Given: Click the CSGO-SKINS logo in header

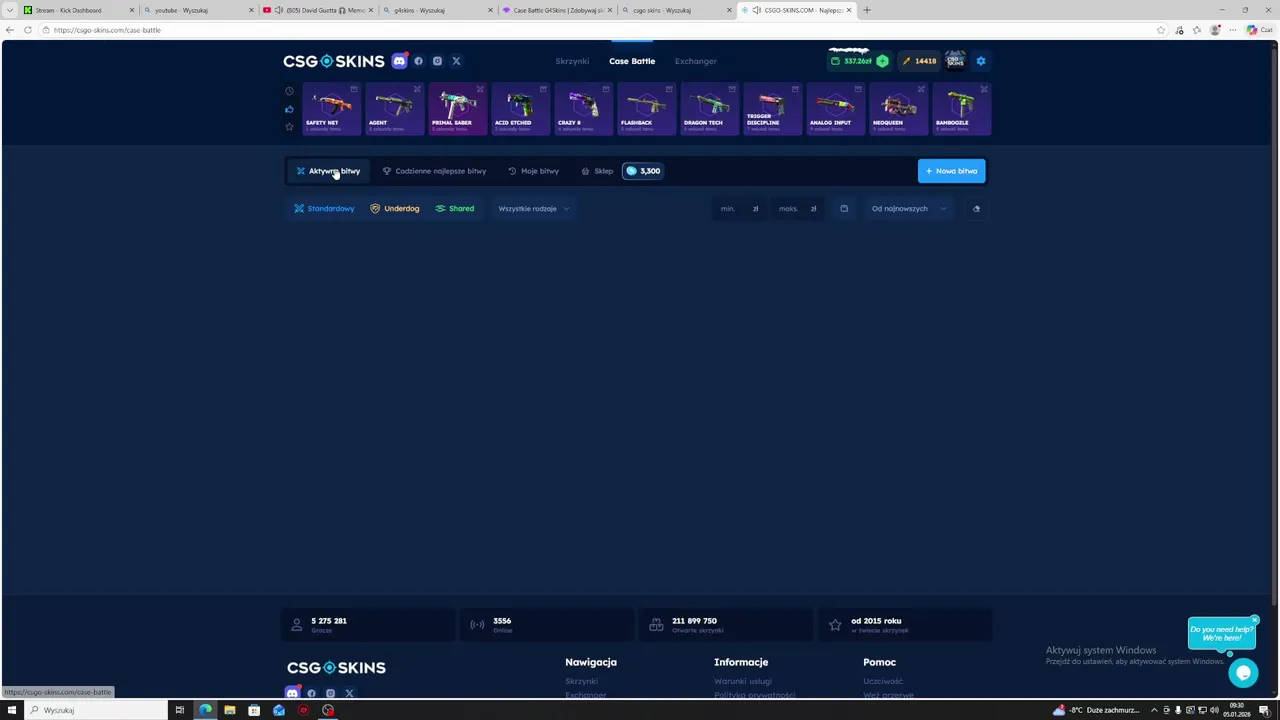Looking at the screenshot, I should [x=334, y=61].
